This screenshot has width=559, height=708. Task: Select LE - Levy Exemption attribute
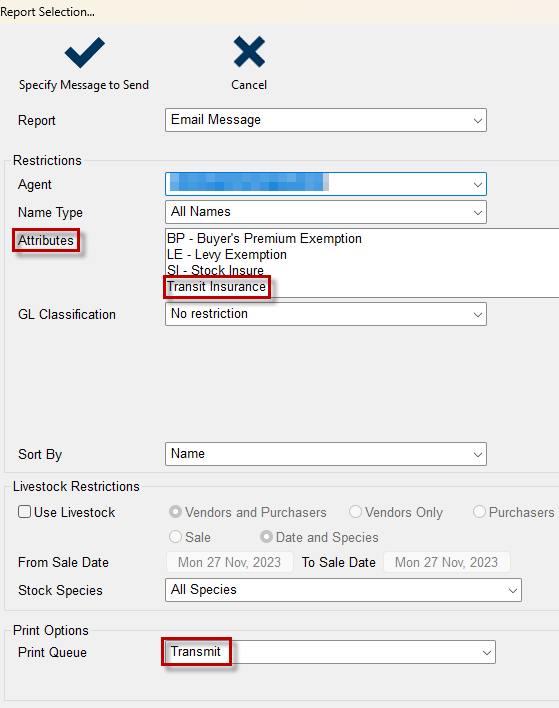point(227,255)
